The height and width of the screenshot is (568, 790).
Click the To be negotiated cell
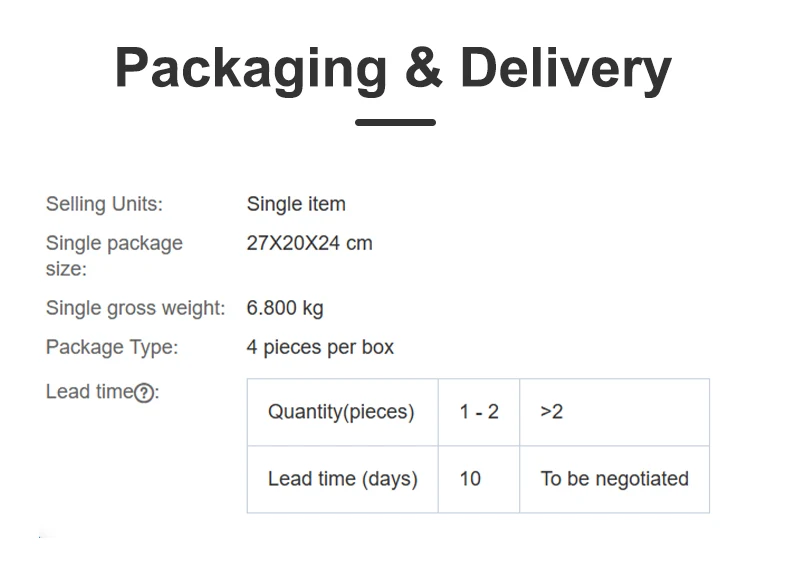(614, 479)
